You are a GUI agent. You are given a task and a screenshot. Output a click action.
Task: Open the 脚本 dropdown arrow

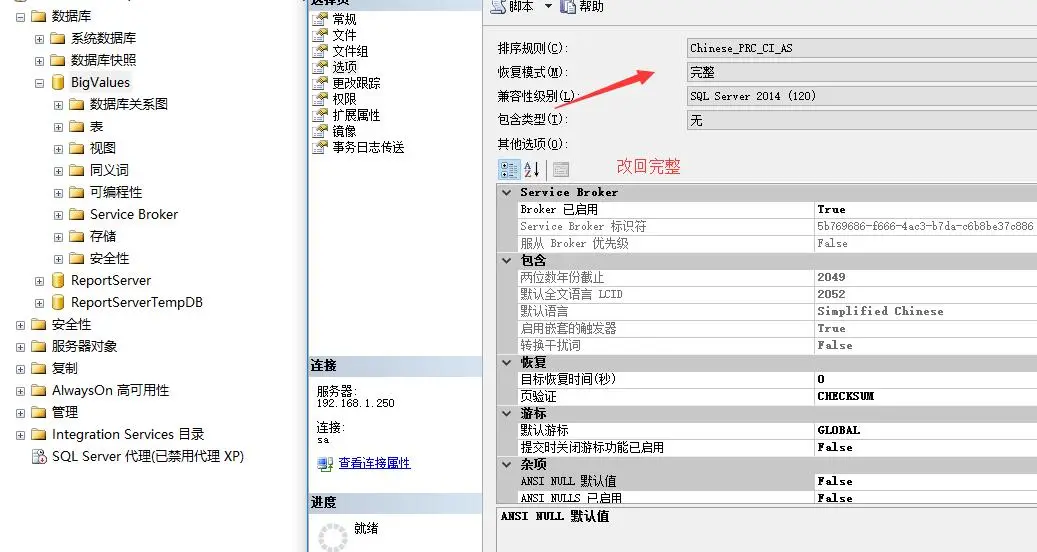(548, 7)
